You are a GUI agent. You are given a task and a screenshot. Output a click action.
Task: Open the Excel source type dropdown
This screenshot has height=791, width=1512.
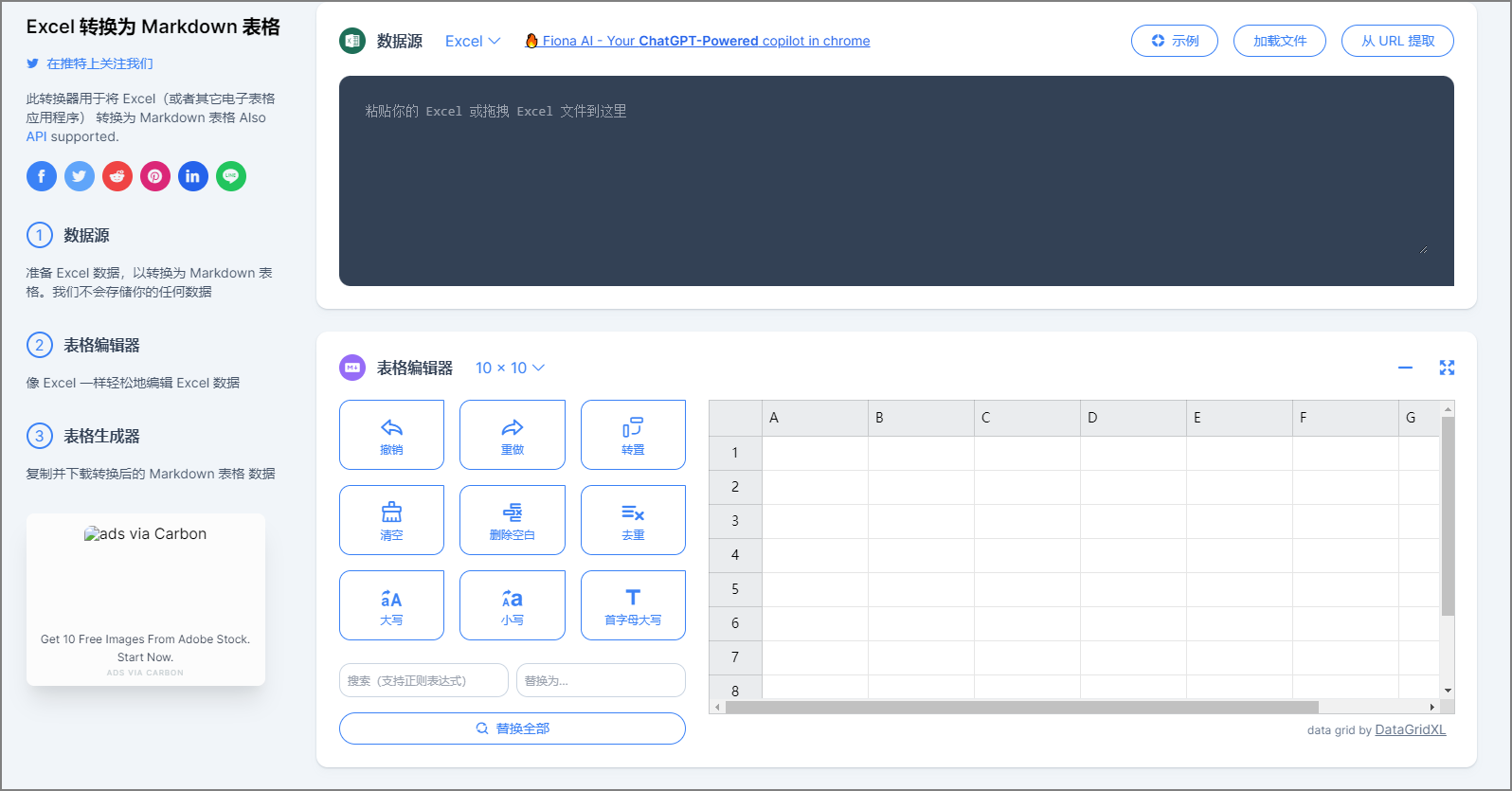(473, 41)
